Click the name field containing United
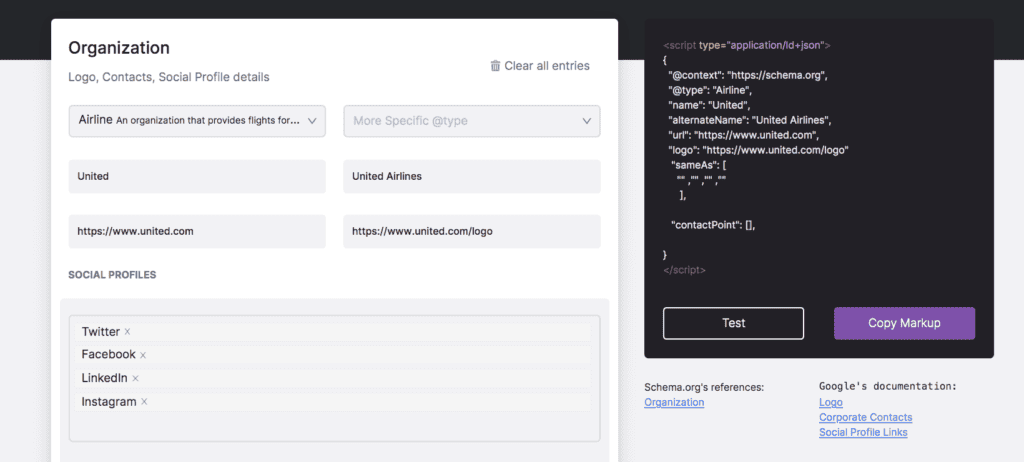 pyautogui.click(x=197, y=176)
